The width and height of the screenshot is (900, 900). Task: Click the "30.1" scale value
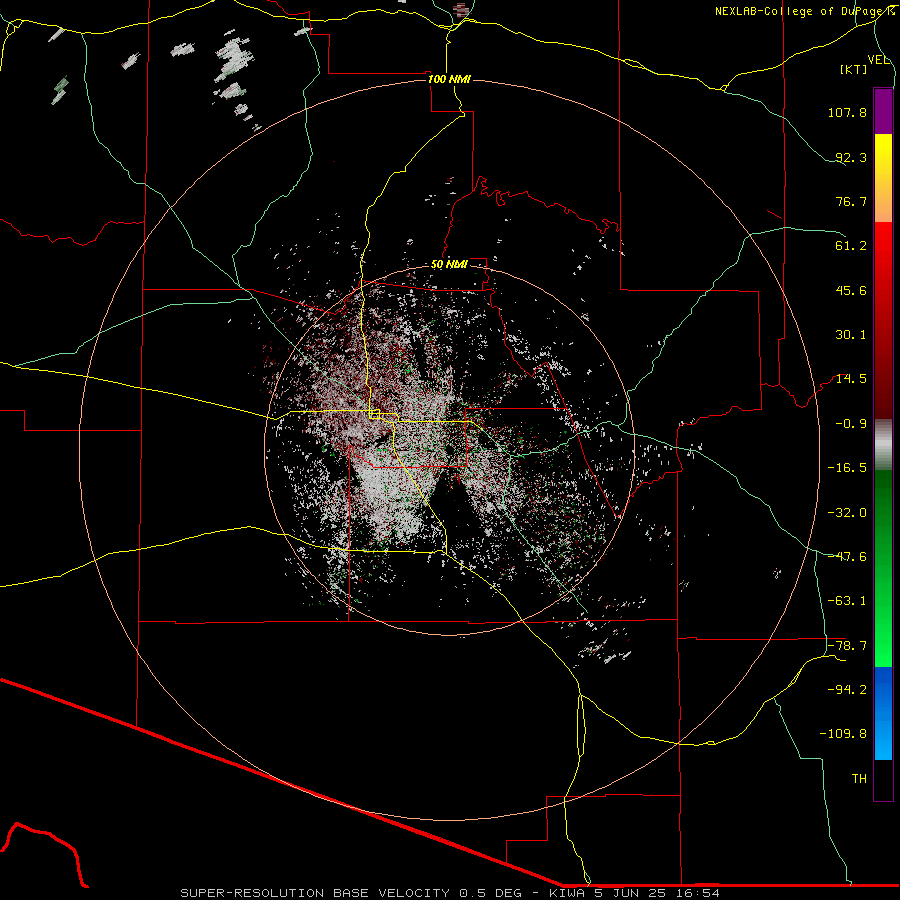[851, 335]
